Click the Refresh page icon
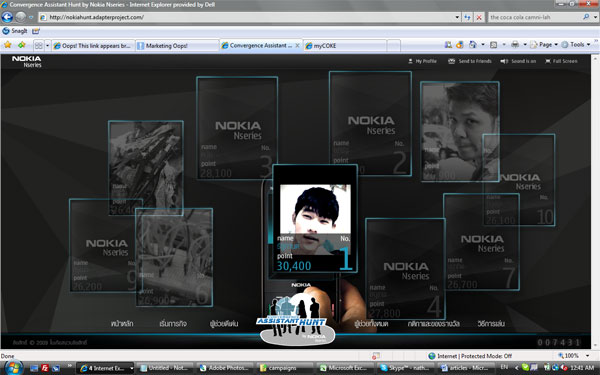Viewport: 600px width, 375px height. point(467,17)
